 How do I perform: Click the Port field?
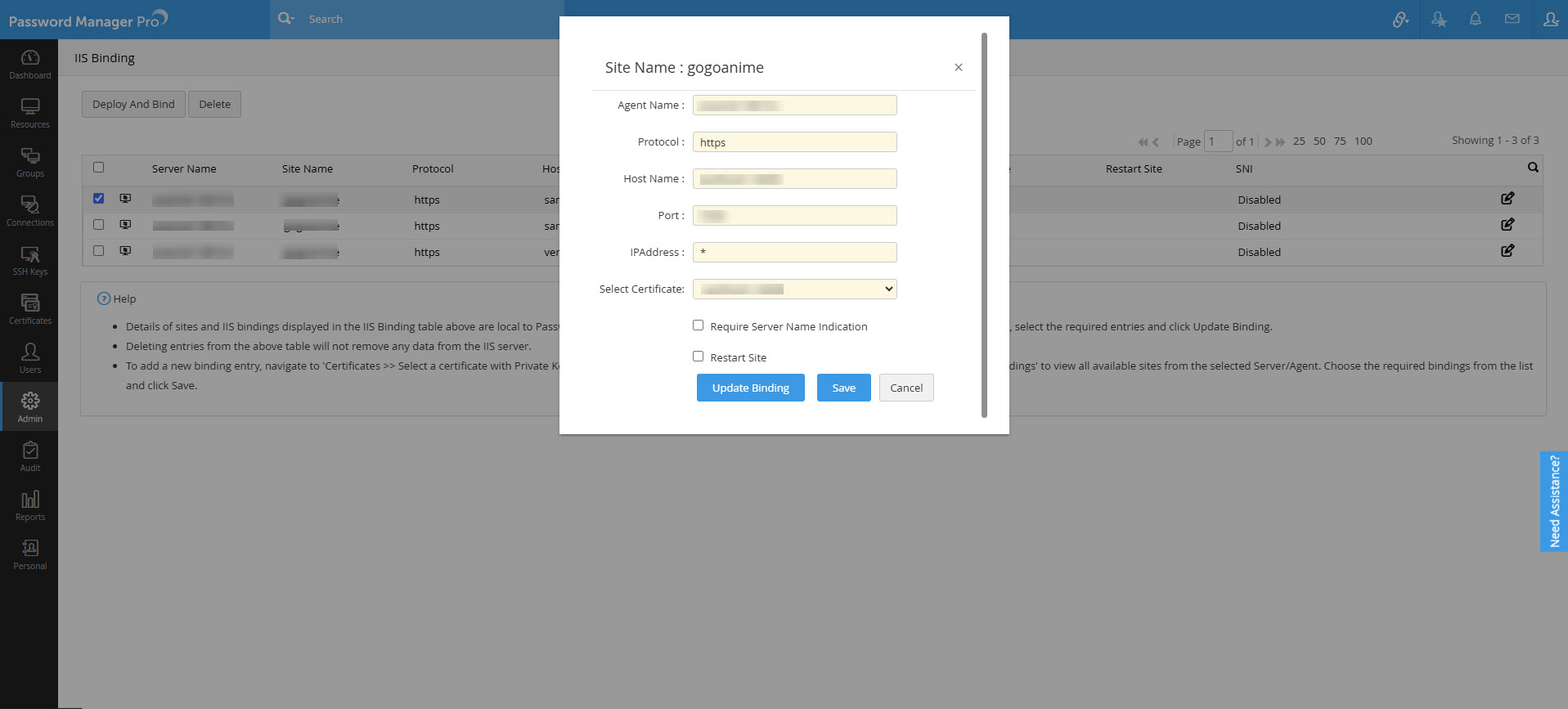tap(794, 215)
